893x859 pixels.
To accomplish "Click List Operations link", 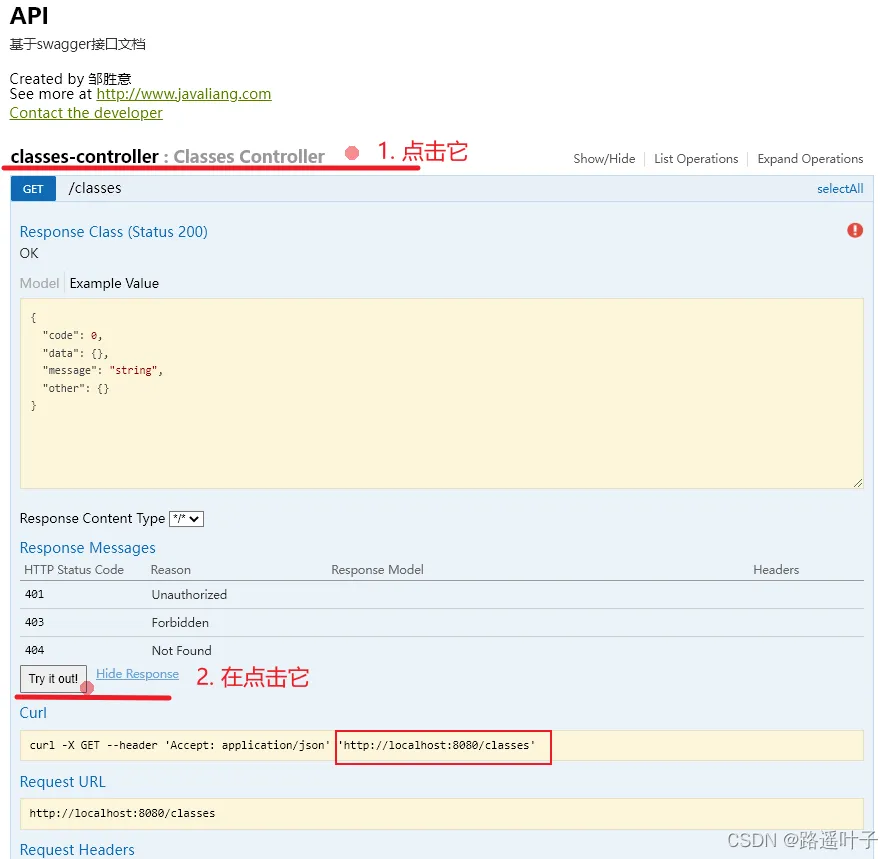I will (x=696, y=159).
